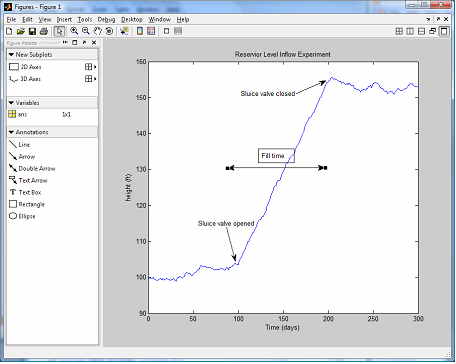The width and height of the screenshot is (456, 364).
Task: Click the Time (days) axis label
Action: (283, 328)
